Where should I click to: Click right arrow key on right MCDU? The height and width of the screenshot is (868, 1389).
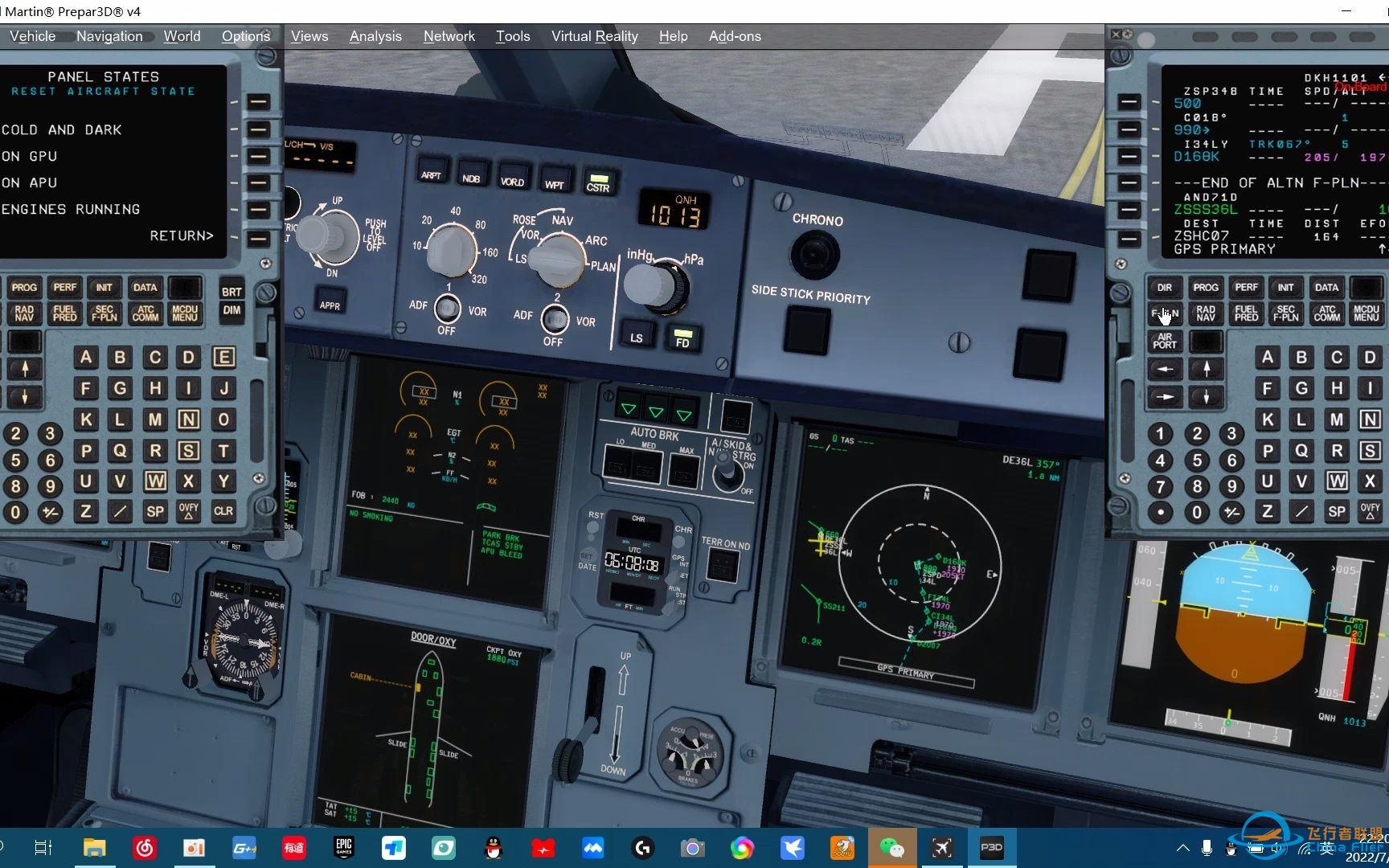tap(1165, 396)
